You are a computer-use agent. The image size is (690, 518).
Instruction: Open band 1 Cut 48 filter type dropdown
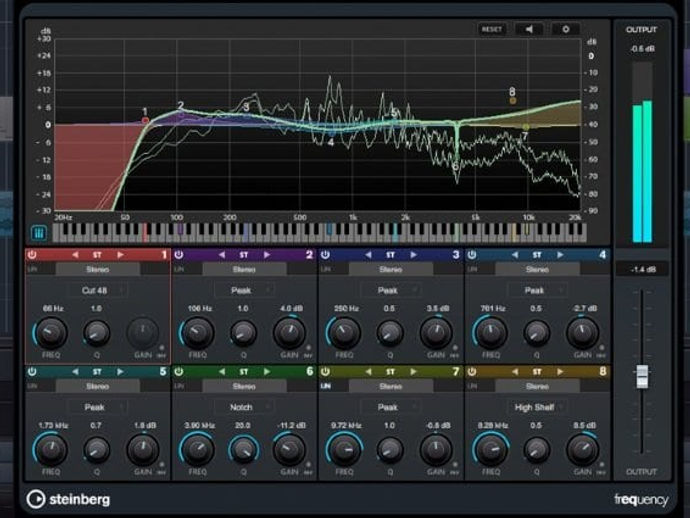click(x=98, y=290)
